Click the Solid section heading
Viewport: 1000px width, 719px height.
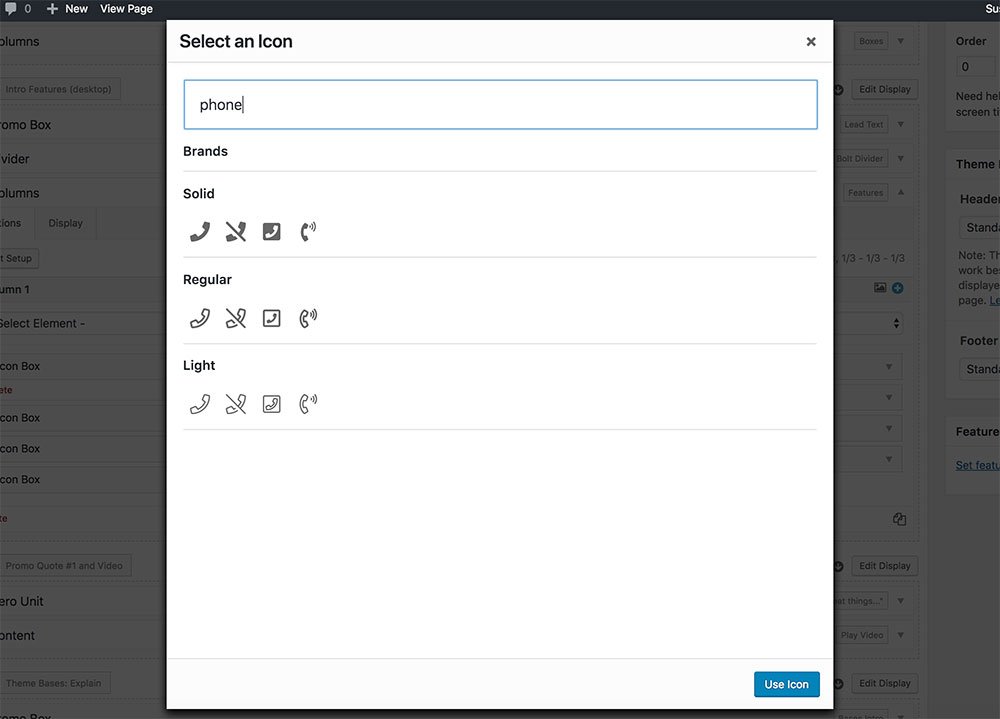point(198,193)
